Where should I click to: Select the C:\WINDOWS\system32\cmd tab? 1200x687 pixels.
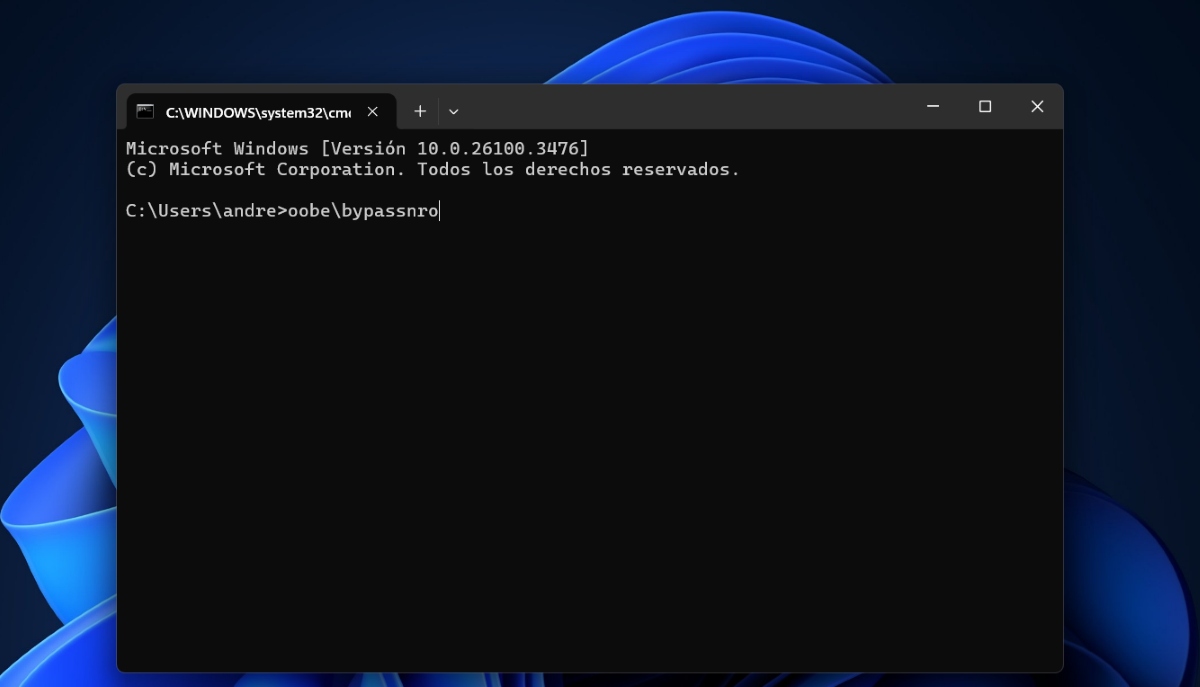tap(261, 111)
